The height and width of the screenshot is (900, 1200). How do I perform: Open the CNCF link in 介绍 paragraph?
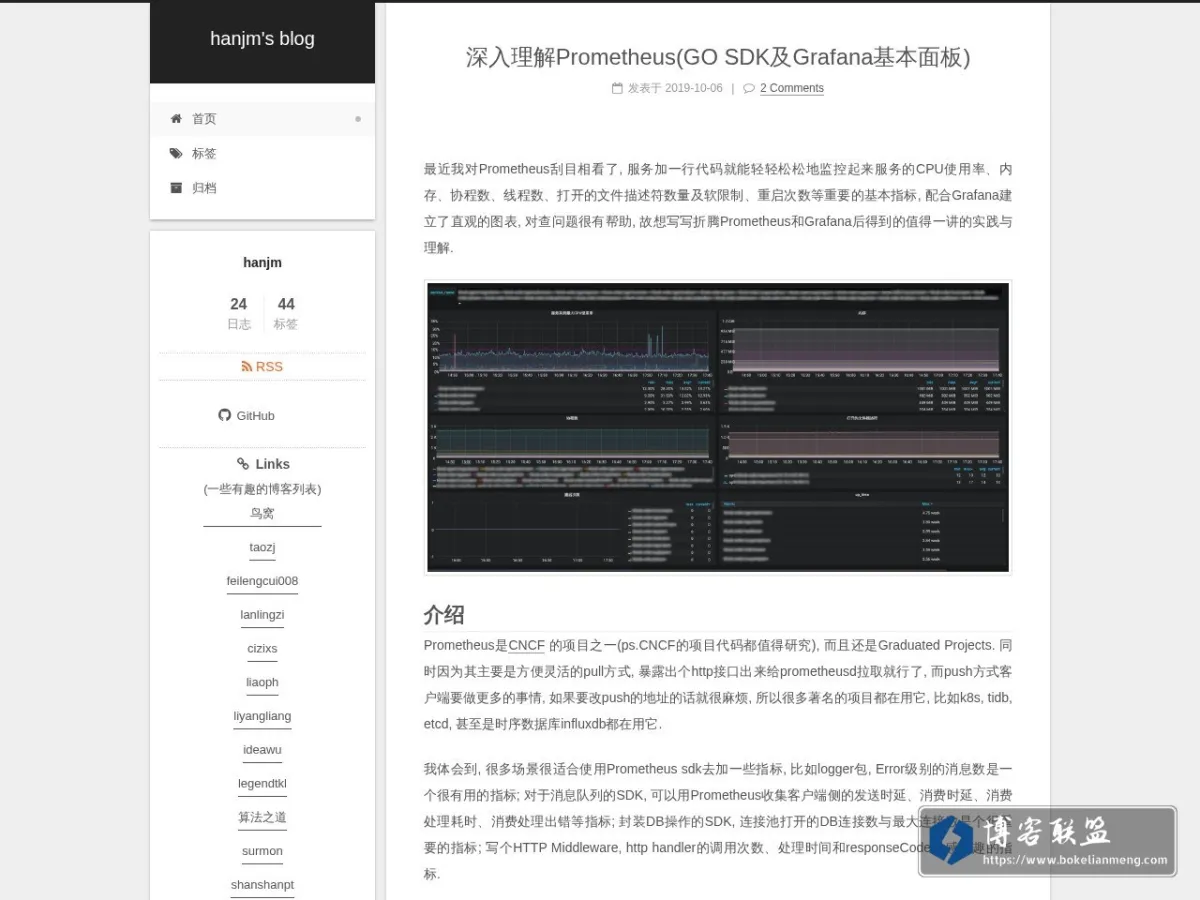[527, 646]
